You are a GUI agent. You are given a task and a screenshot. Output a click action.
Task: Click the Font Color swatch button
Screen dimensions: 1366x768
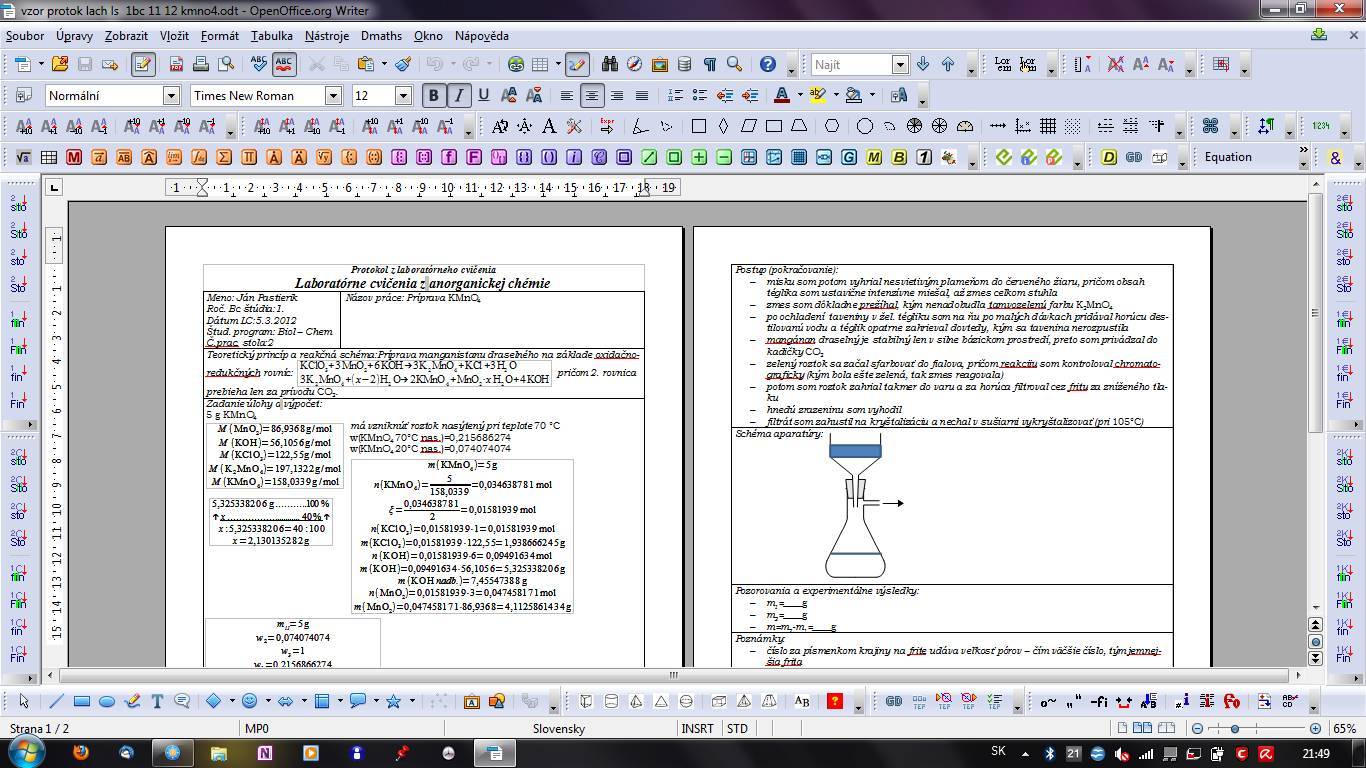783,95
